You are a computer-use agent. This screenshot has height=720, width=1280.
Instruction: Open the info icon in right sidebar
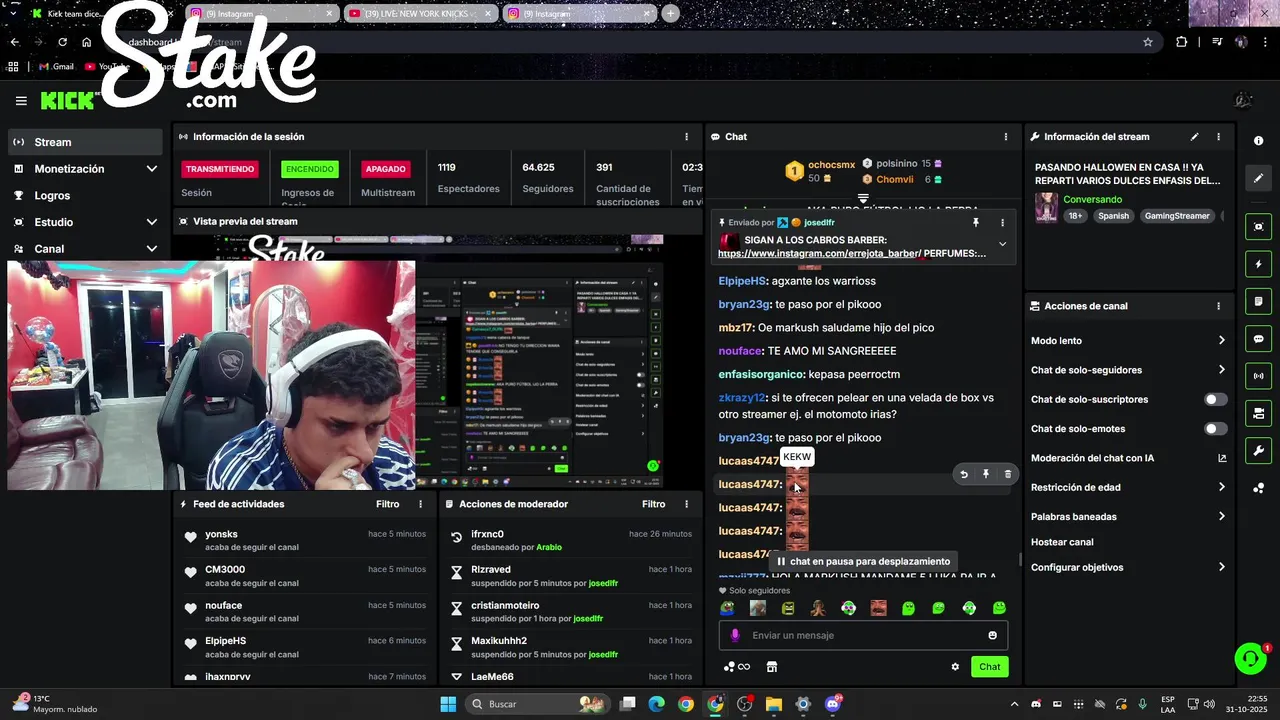[1259, 141]
